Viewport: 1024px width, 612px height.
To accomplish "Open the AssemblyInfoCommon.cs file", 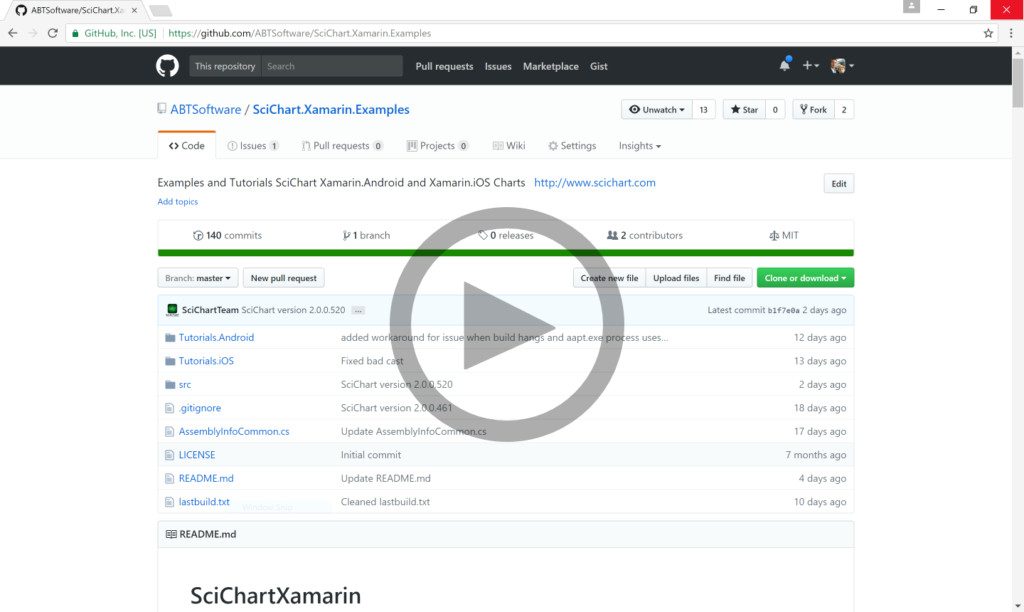I will (x=234, y=432).
